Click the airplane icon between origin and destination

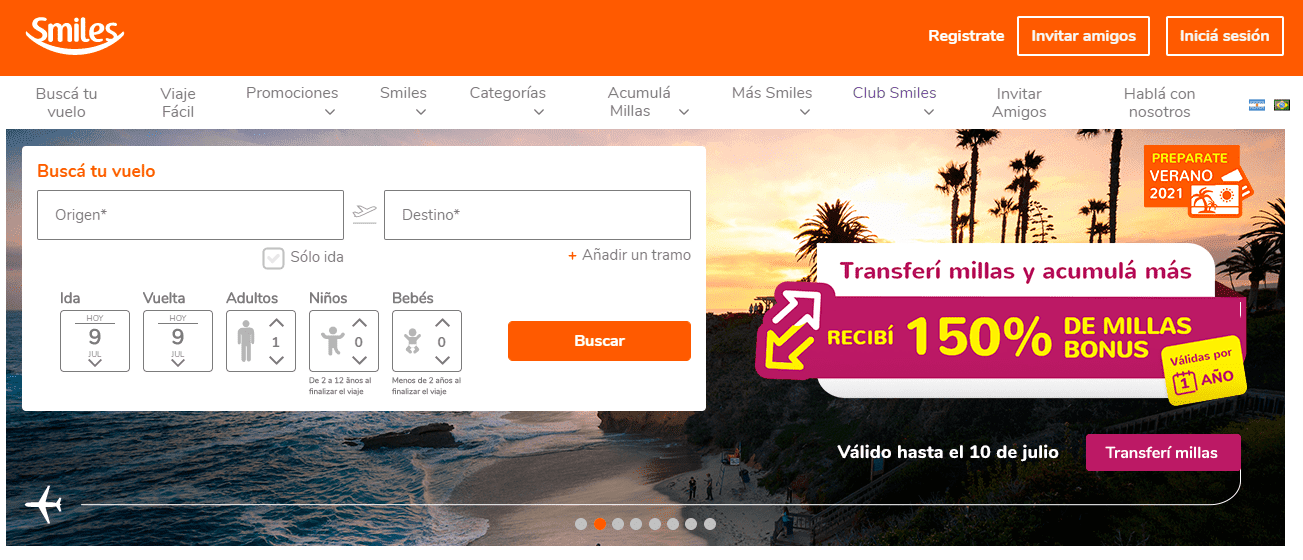(x=364, y=214)
